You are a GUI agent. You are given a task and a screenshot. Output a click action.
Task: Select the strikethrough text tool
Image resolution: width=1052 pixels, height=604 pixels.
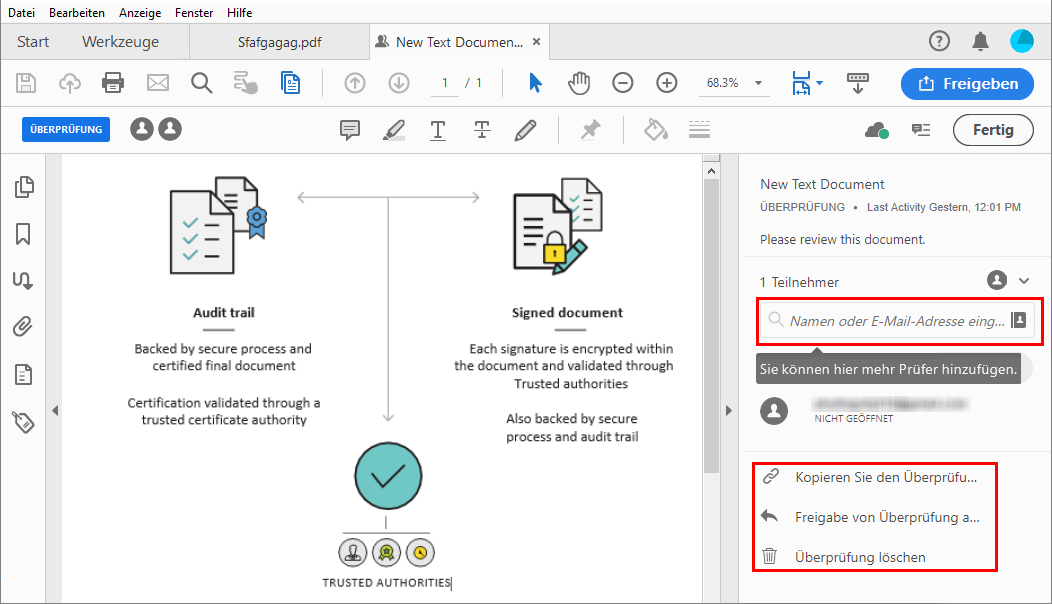tap(482, 130)
